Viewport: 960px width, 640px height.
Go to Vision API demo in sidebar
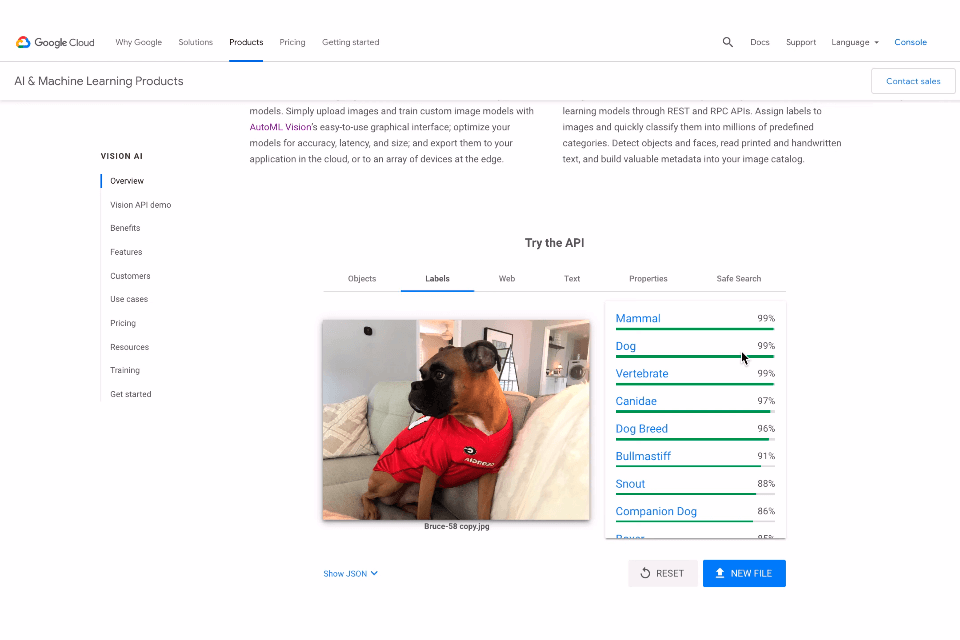tap(141, 205)
